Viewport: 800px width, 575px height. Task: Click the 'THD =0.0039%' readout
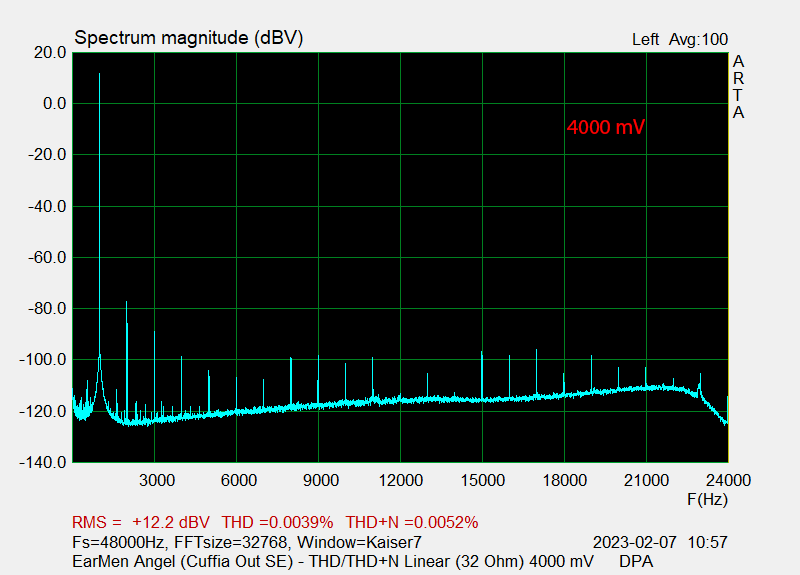(x=278, y=522)
